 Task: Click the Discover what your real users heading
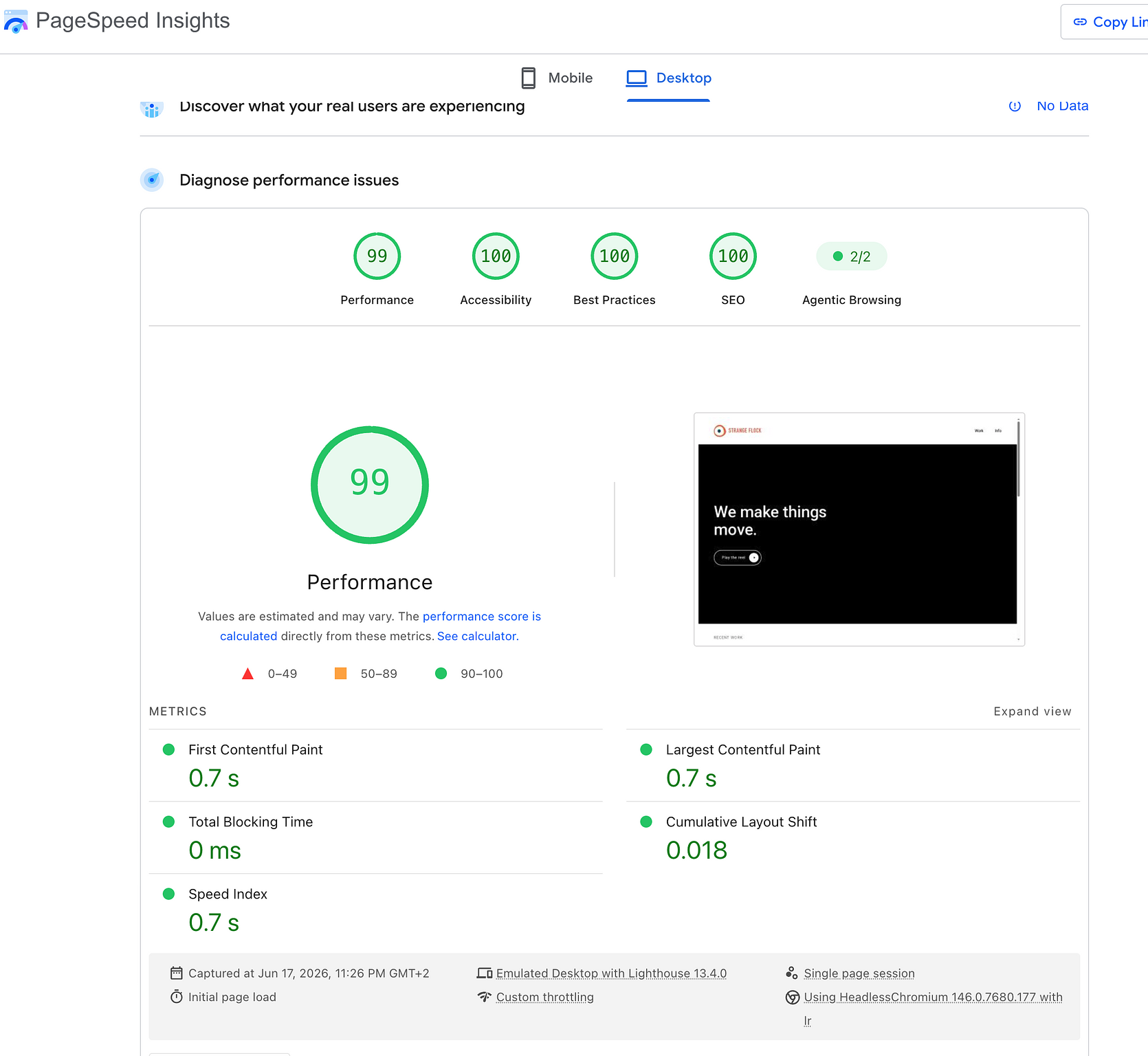coord(352,107)
